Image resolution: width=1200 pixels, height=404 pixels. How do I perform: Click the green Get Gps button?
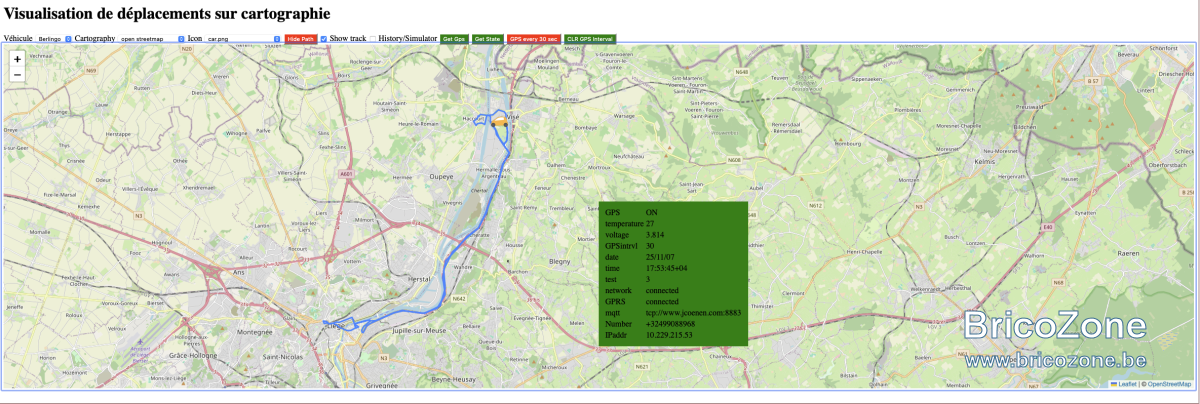click(454, 38)
